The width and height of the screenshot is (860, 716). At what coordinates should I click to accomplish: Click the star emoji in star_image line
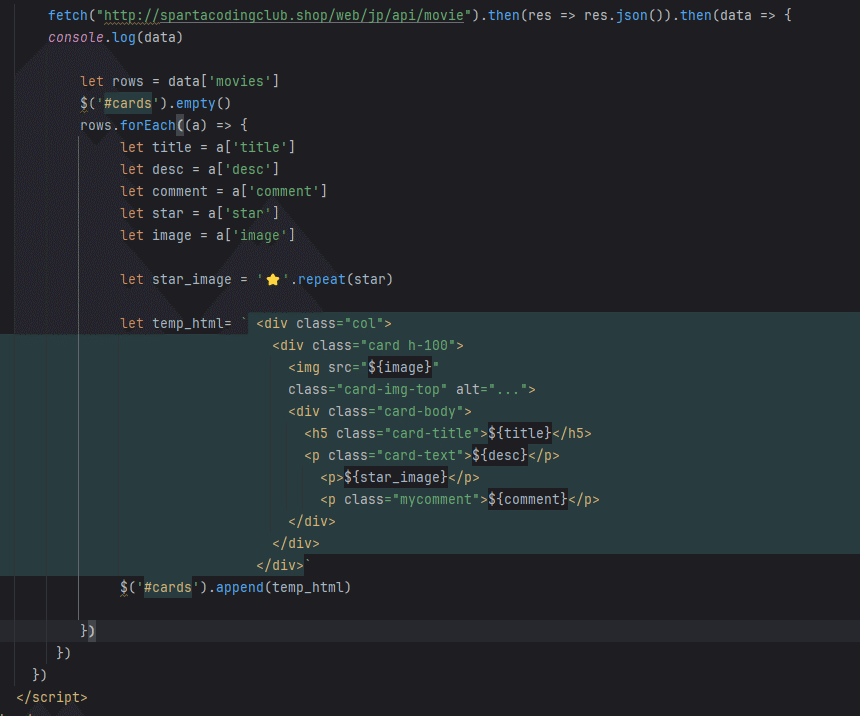(x=273, y=280)
